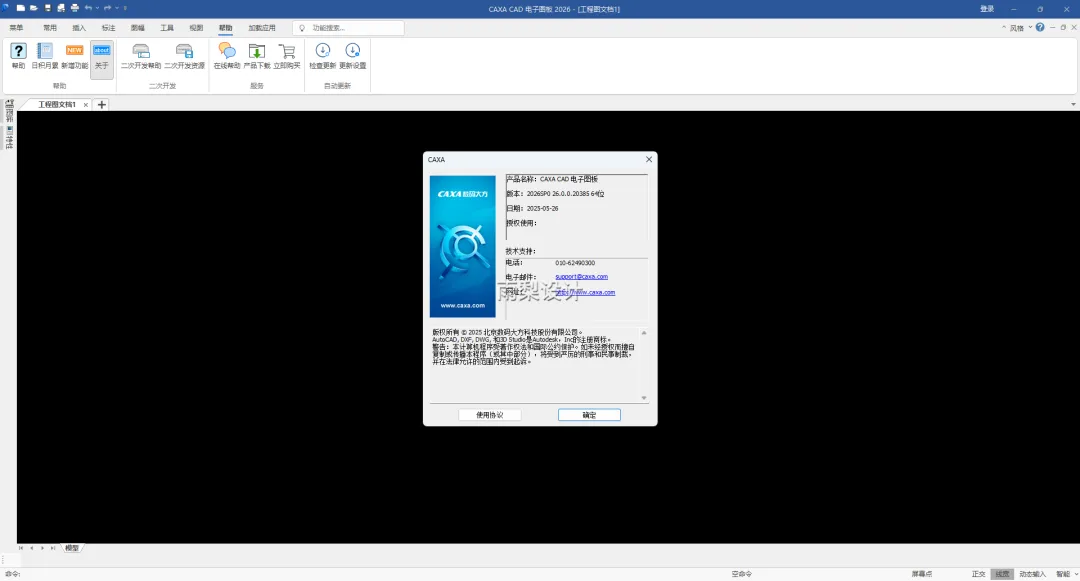Screen dimensions: 1080x581
Task: Open the support@caxa.com email link
Action: [x=581, y=277]
